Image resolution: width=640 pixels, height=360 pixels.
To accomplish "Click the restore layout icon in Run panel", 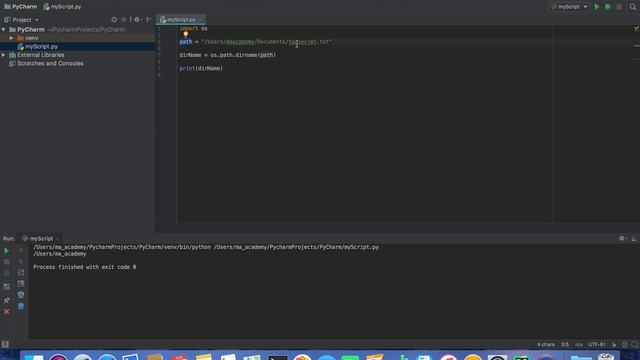I will pyautogui.click(x=7, y=287).
